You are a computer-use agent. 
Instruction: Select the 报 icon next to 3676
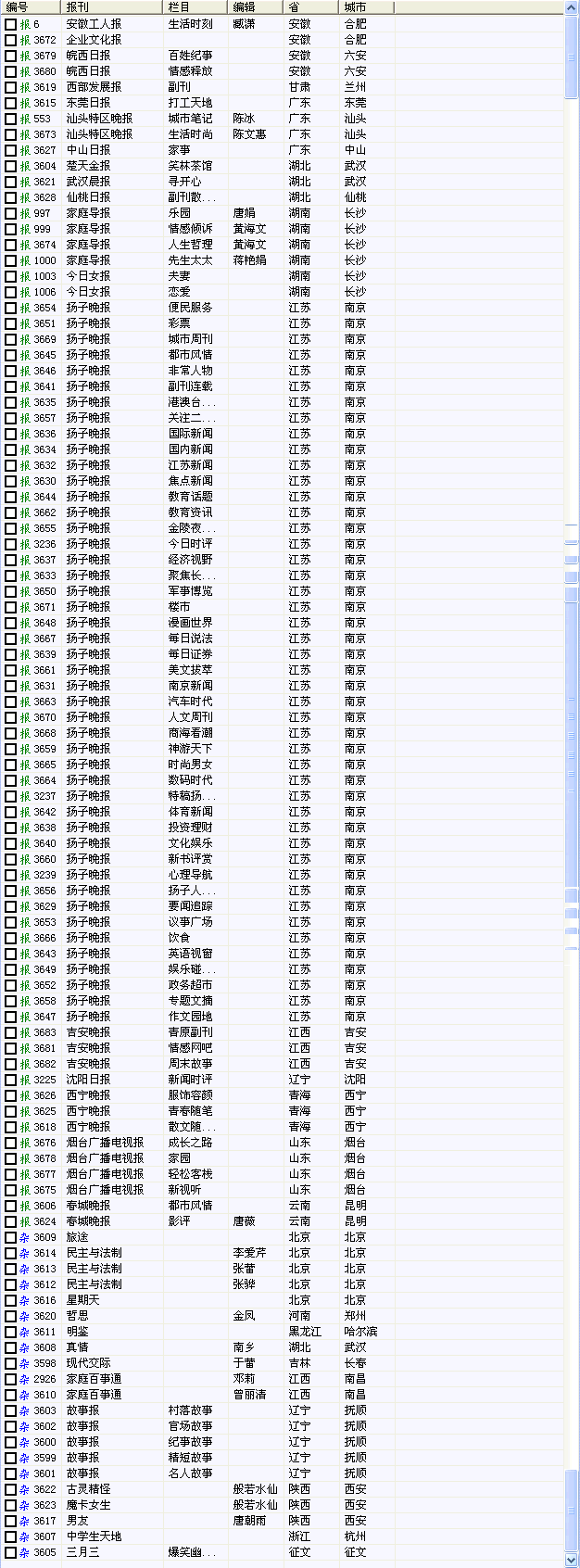coord(25,1143)
